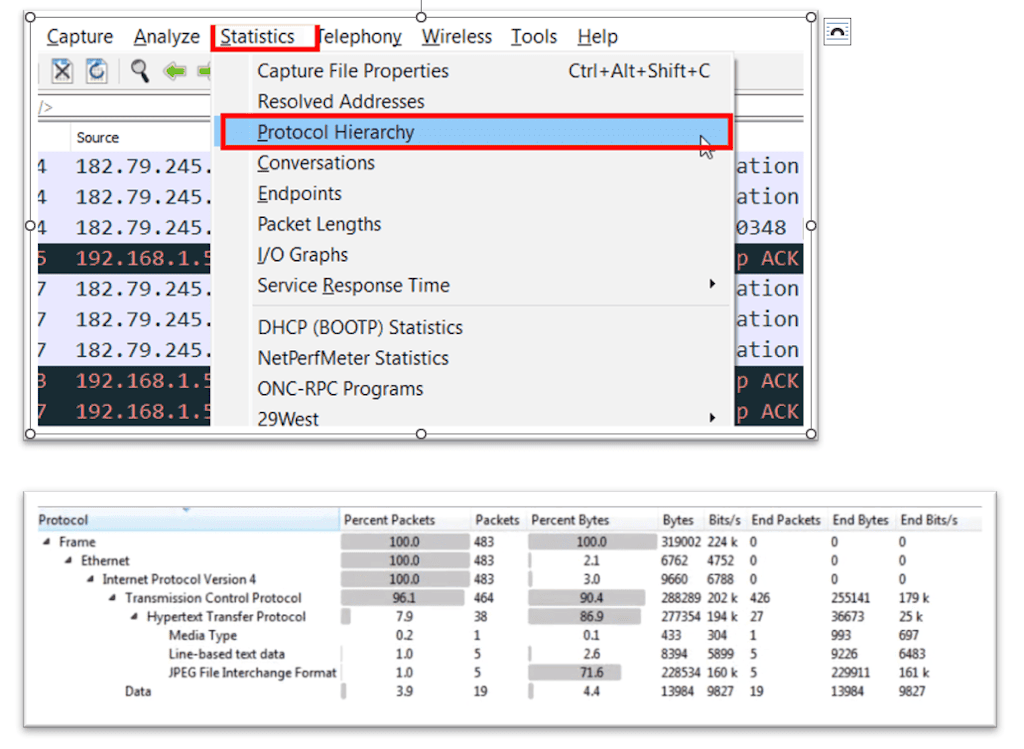1024x749 pixels.
Task: Open the Layout Options icon beside the image
Action: 837,32
